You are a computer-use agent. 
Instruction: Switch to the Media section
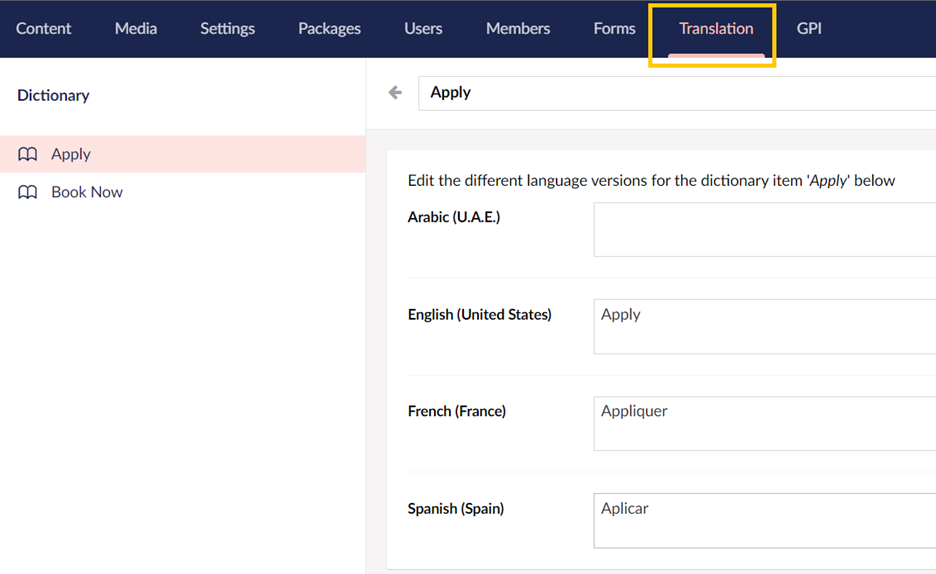click(136, 28)
